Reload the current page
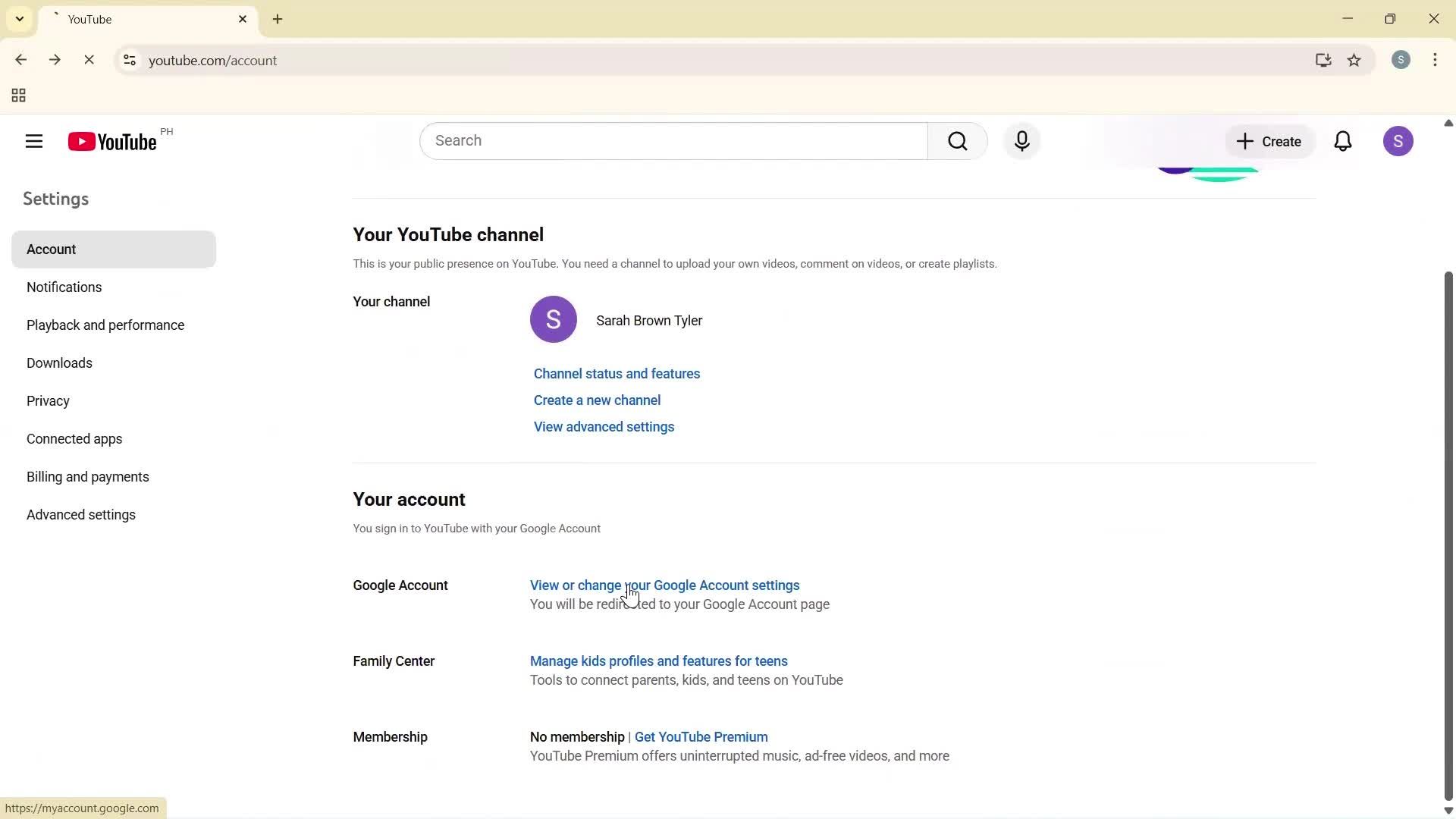Image resolution: width=1456 pixels, height=819 pixels. [x=89, y=60]
